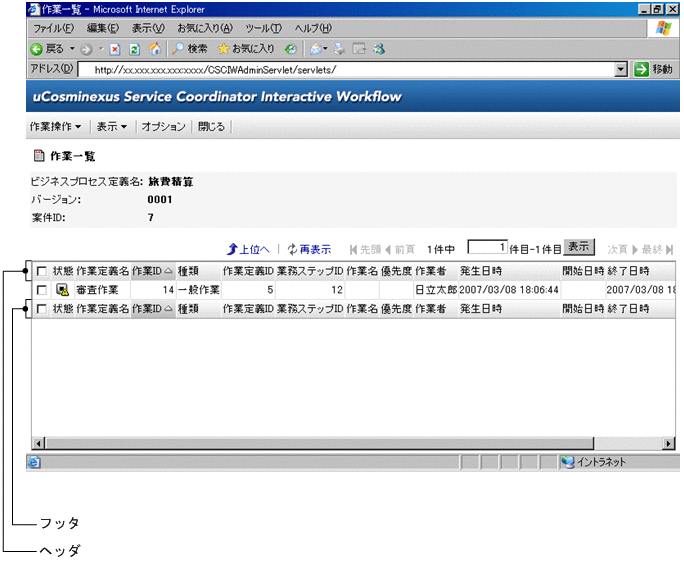Open the ファイル(F) menu

(x=54, y=28)
